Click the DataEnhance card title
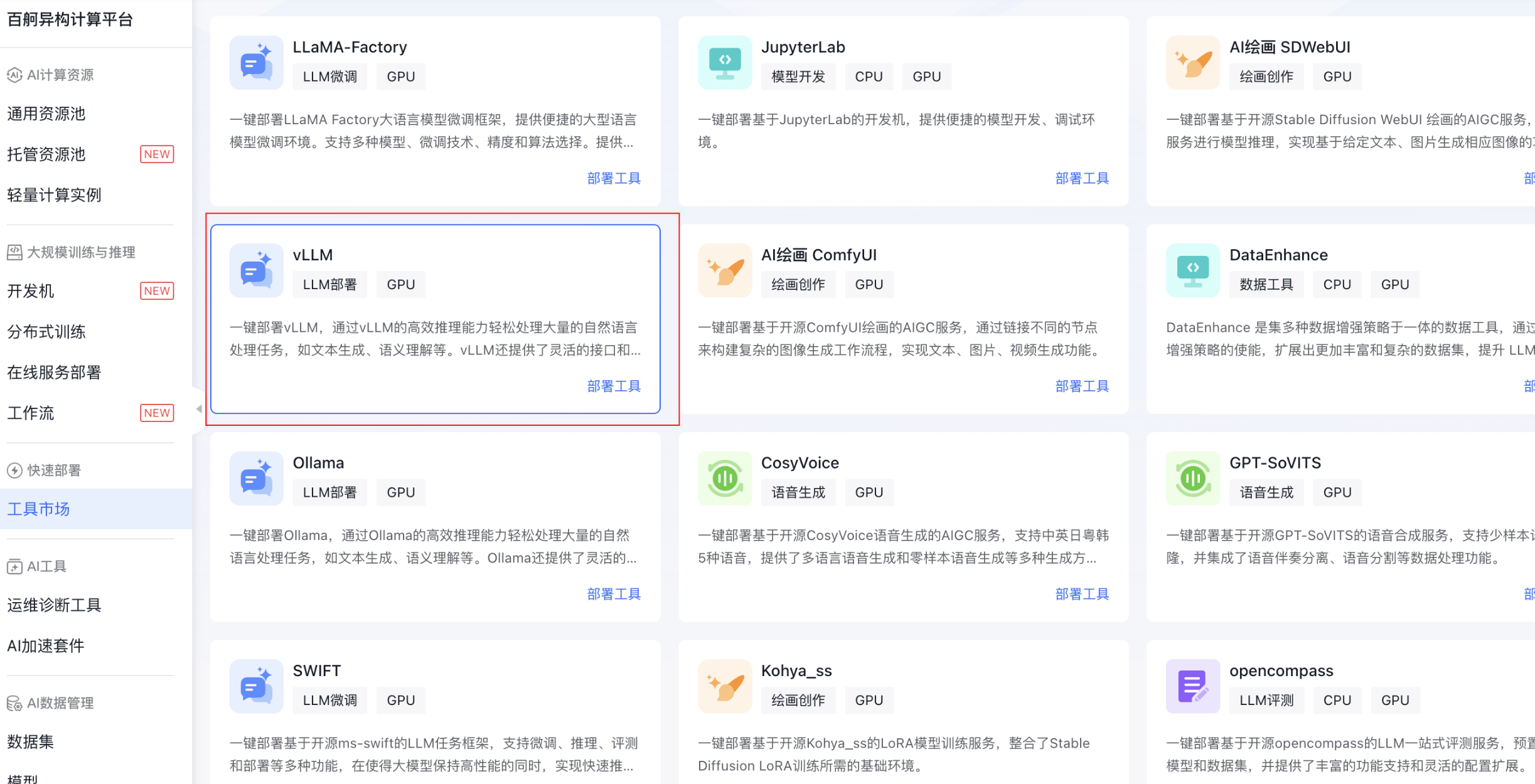The width and height of the screenshot is (1535, 784). [1278, 255]
